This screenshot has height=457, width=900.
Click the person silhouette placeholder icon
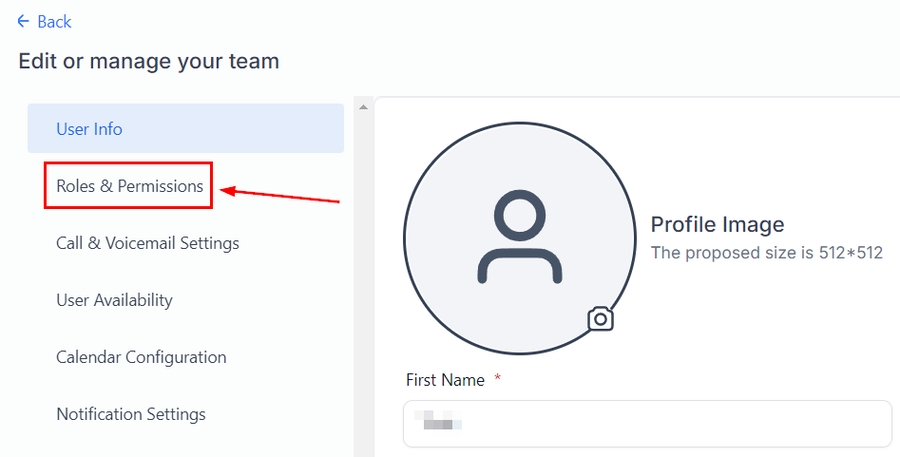[519, 238]
